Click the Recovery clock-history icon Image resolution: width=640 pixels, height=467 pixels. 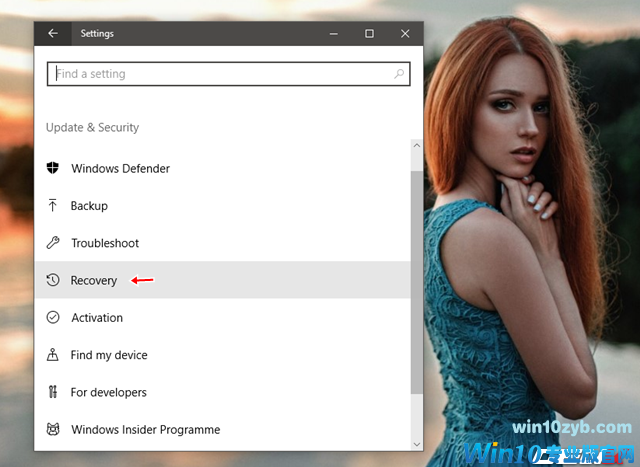tap(53, 280)
